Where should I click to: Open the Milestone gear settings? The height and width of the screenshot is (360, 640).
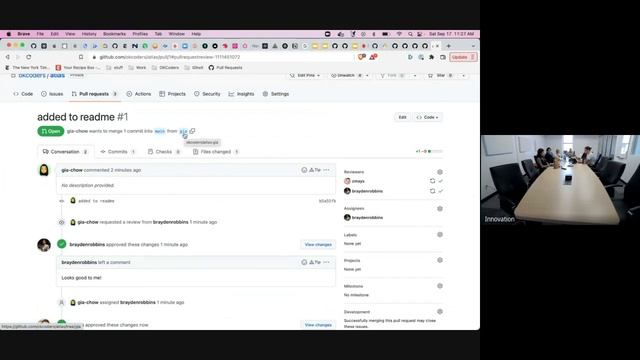pos(440,286)
